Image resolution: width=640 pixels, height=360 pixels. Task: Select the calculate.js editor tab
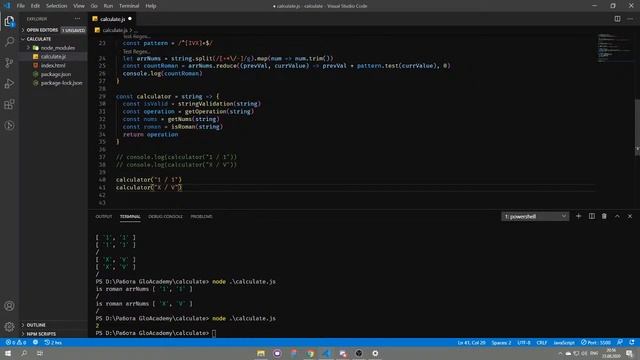tap(112, 19)
